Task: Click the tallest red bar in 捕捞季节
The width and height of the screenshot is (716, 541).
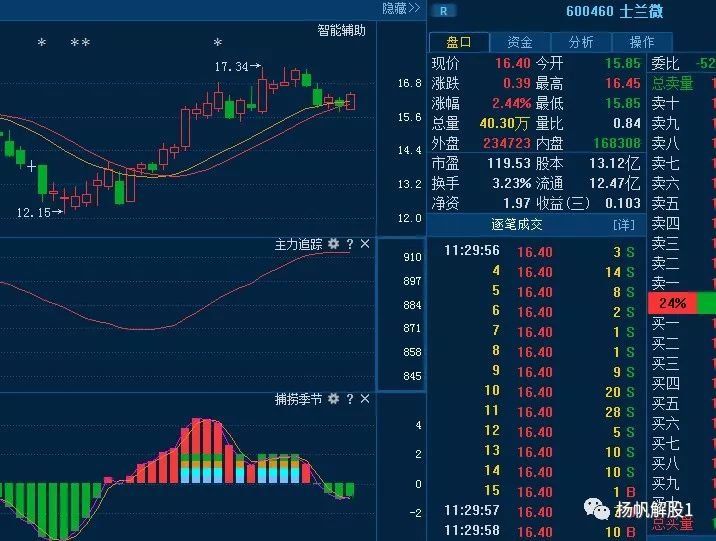Action: click(x=196, y=450)
